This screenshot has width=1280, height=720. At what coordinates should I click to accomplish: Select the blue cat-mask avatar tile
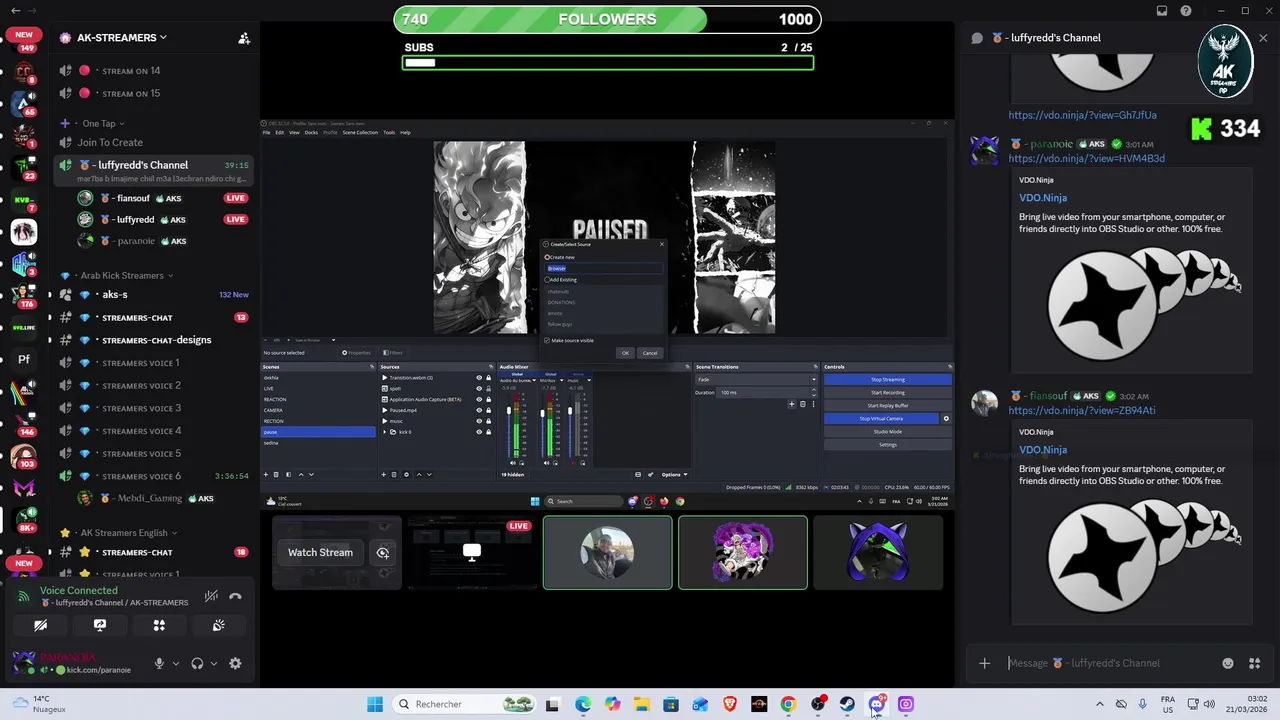coord(877,552)
